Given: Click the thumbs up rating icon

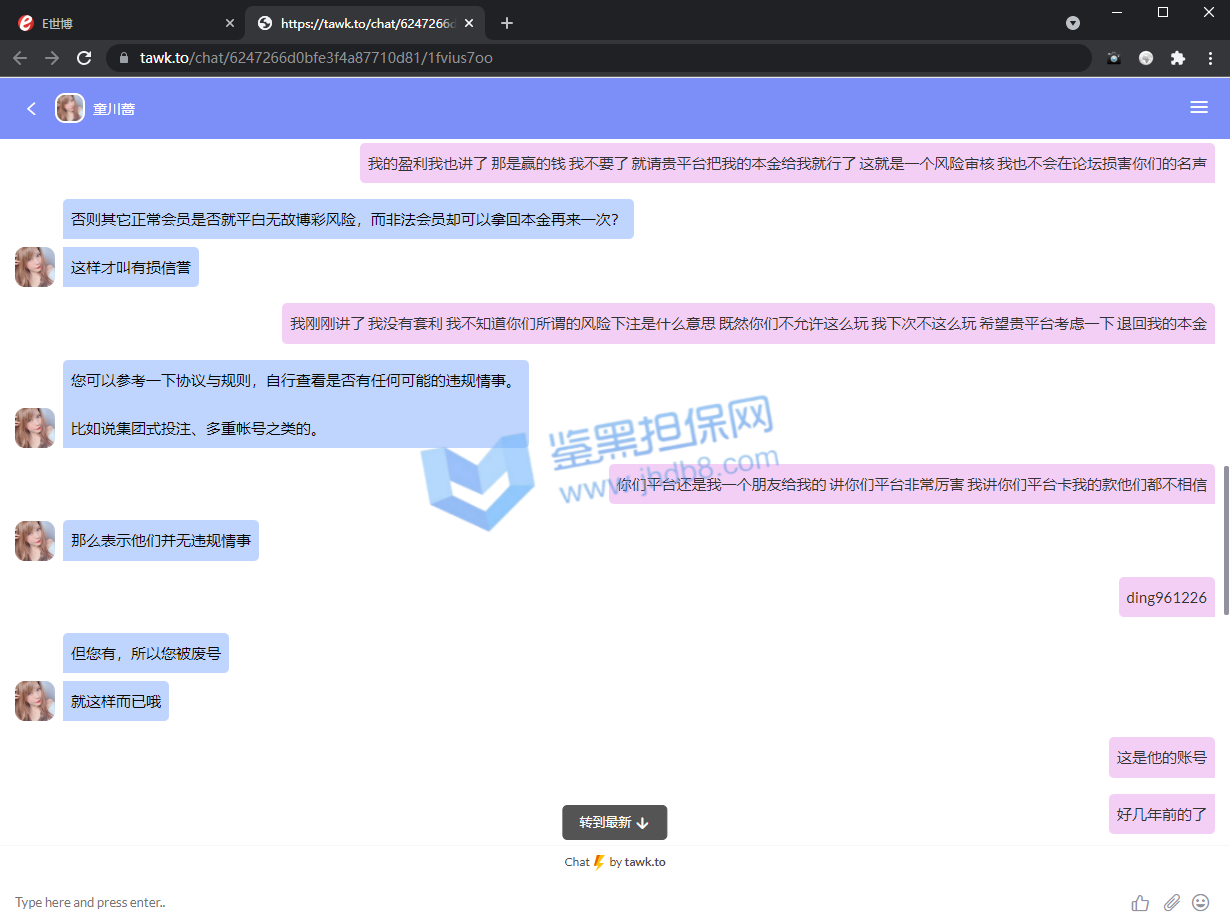Looking at the screenshot, I should pyautogui.click(x=1140, y=902).
